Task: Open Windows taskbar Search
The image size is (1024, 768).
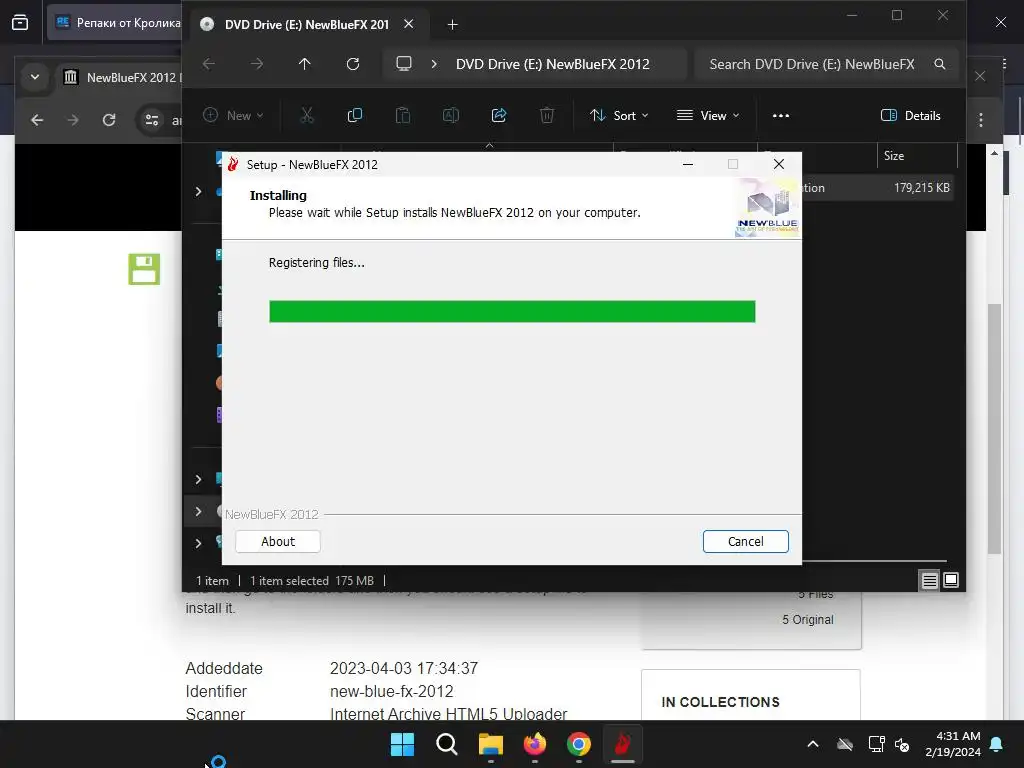Action: pos(447,744)
